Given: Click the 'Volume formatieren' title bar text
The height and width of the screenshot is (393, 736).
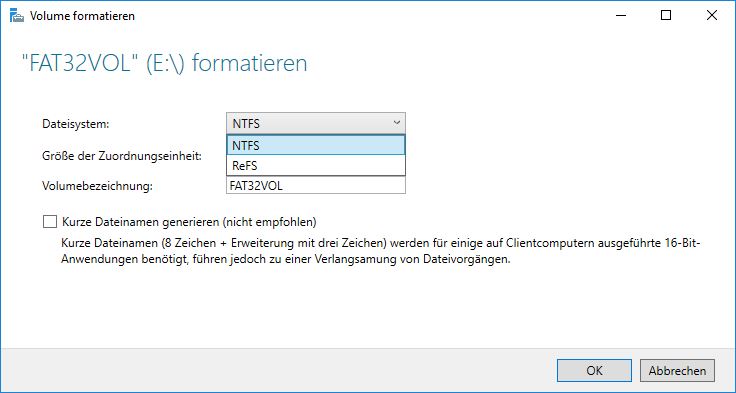Looking at the screenshot, I should click(x=82, y=16).
